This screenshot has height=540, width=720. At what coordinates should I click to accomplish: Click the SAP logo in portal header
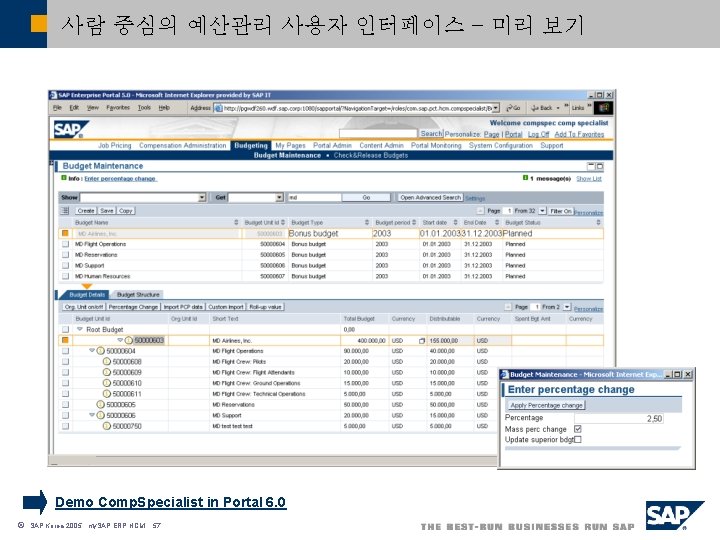coord(70,129)
